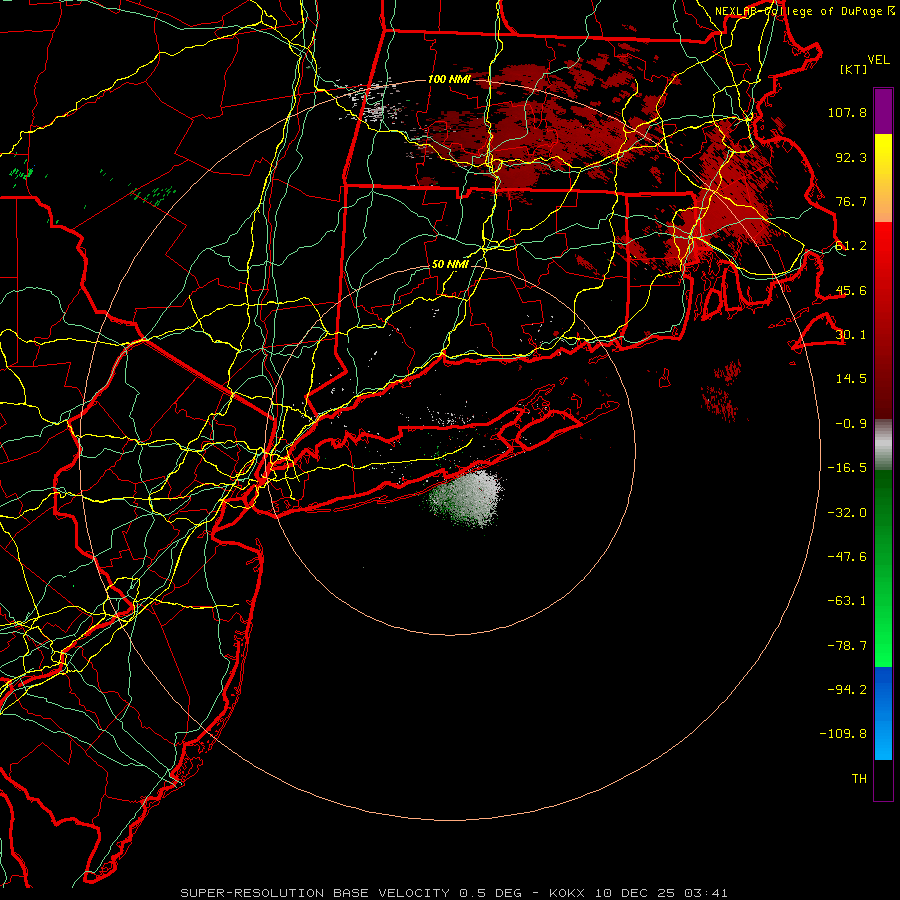900x900 pixels.
Task: Click the 30.1 velocity scale value
Action: pyautogui.click(x=851, y=335)
